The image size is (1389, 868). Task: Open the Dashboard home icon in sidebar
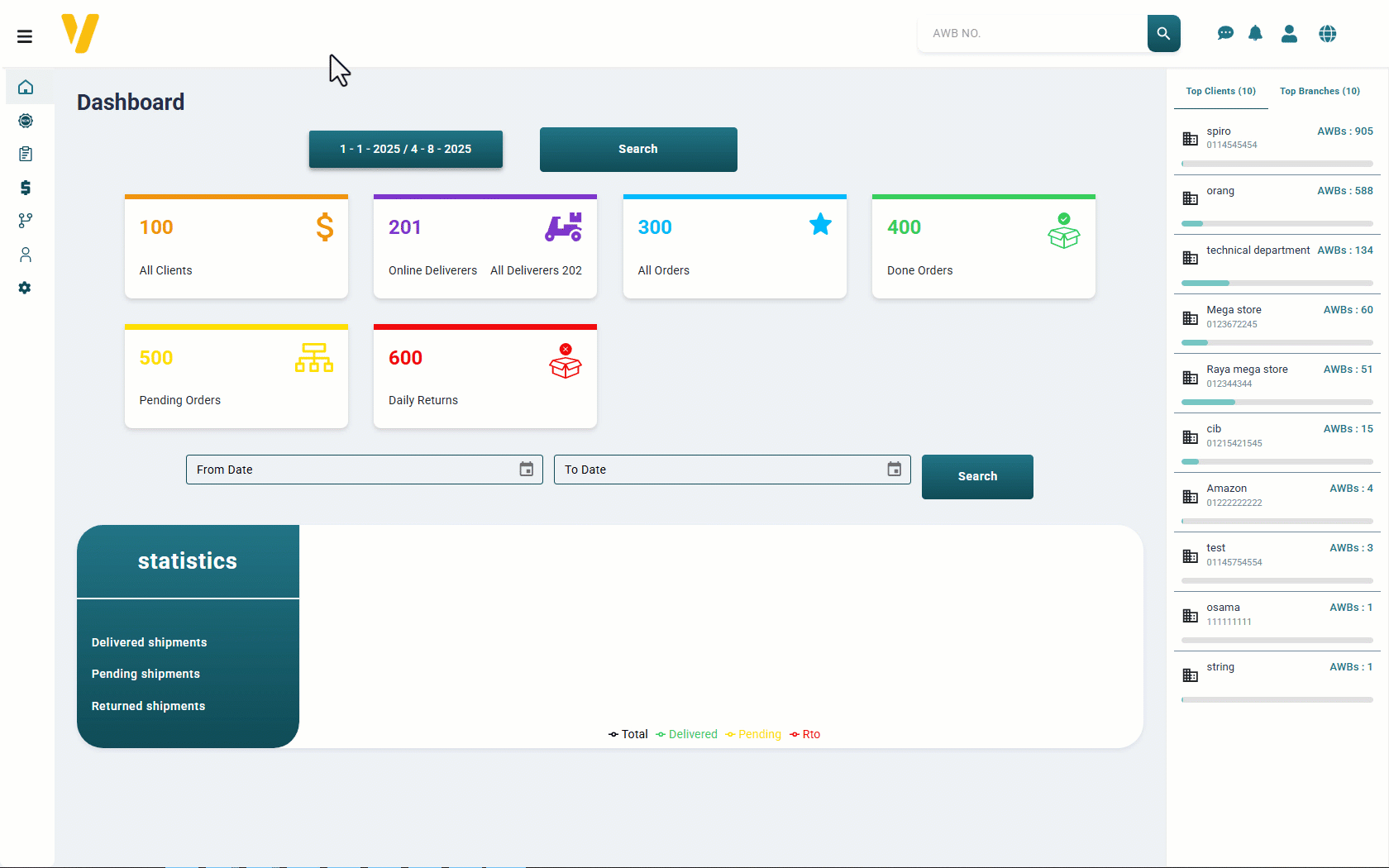pos(26,87)
